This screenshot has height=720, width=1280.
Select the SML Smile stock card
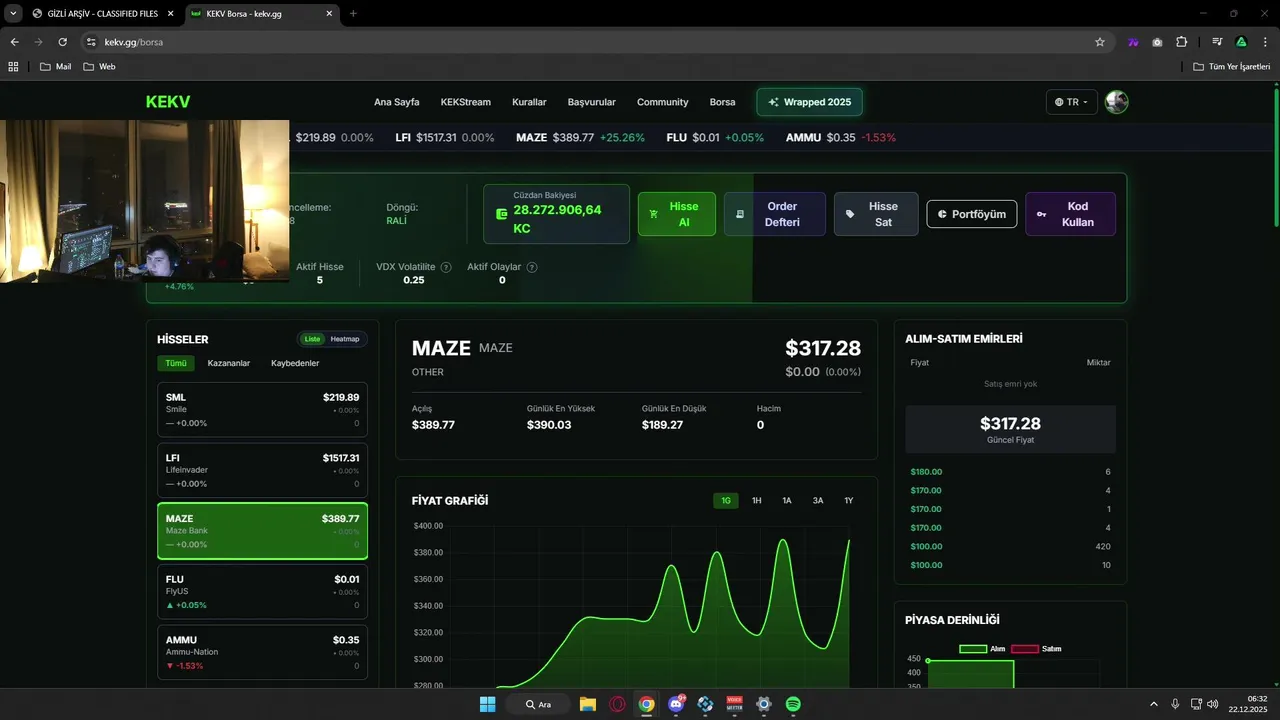point(262,410)
